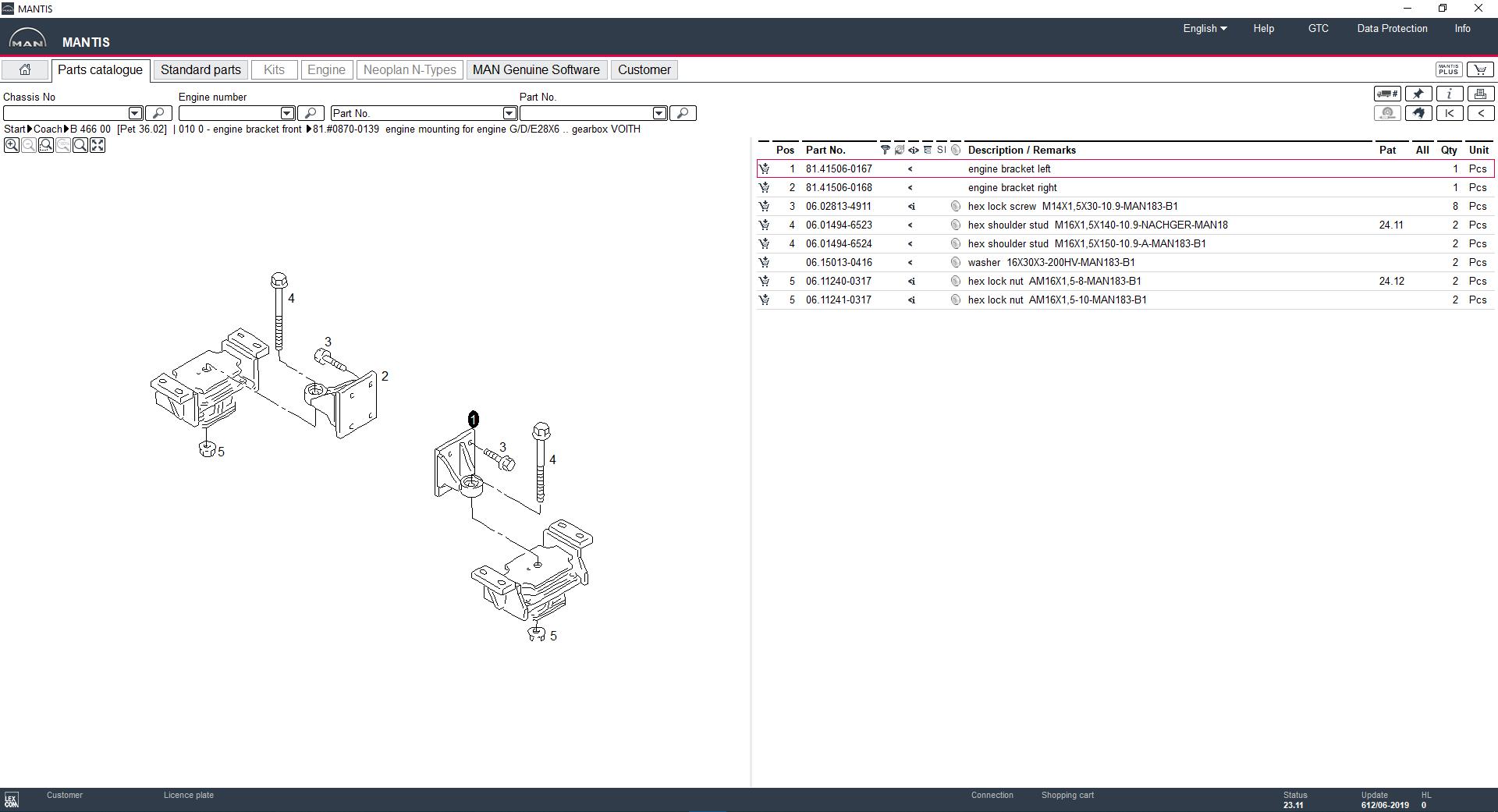Click the Part No. column header

(825, 150)
